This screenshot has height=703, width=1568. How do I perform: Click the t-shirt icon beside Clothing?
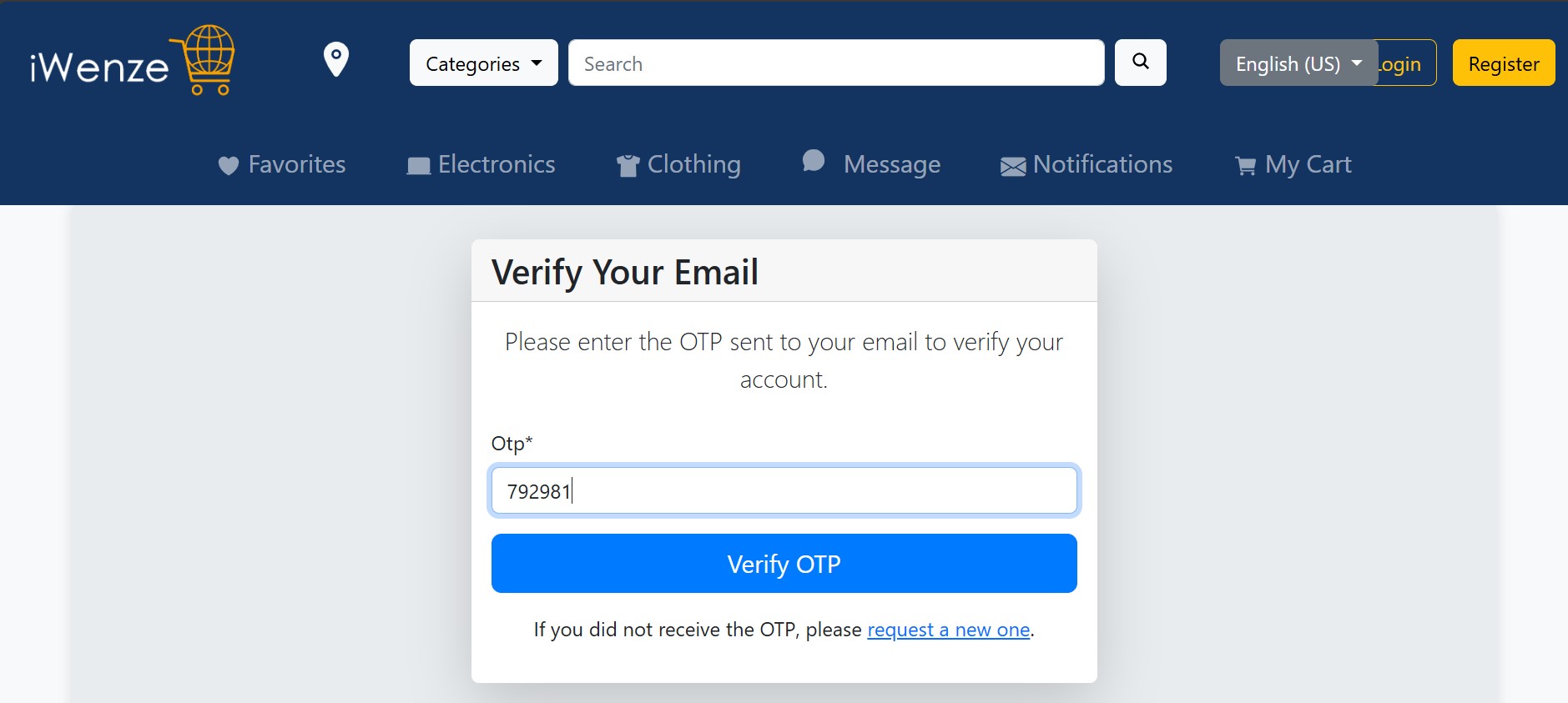(628, 166)
